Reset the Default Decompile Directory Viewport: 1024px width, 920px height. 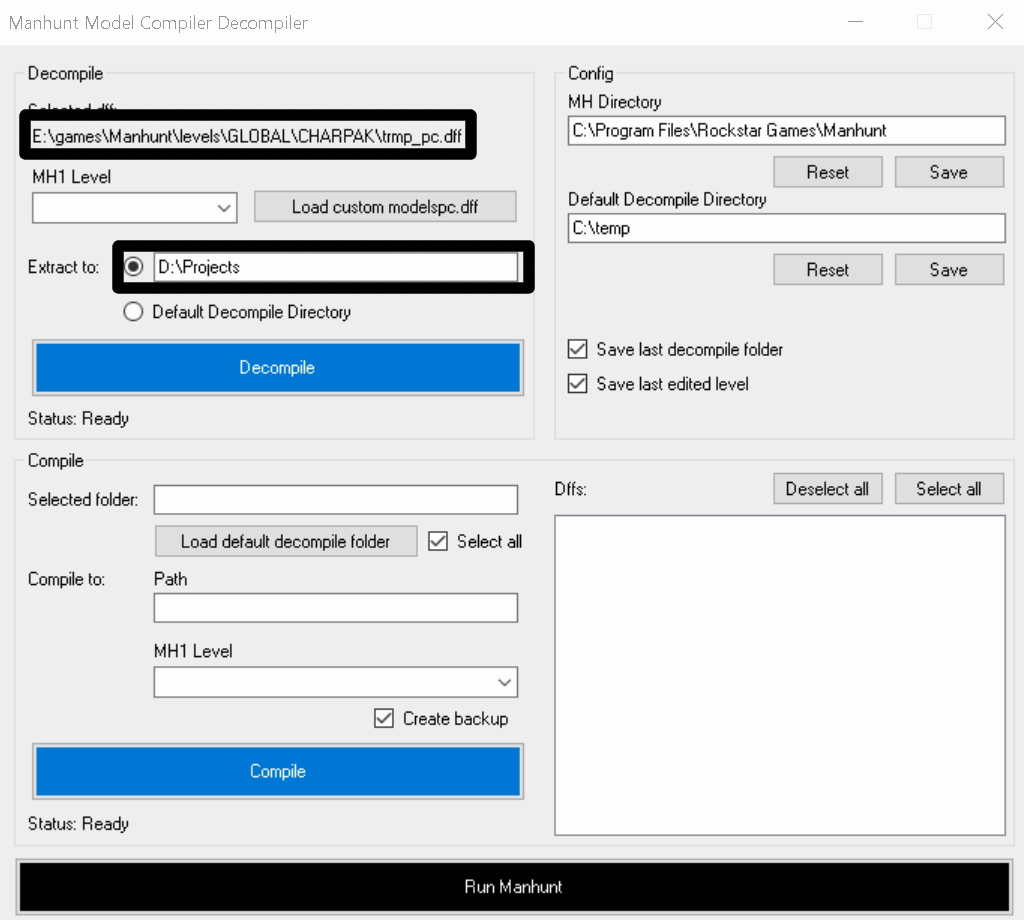pyautogui.click(x=827, y=269)
